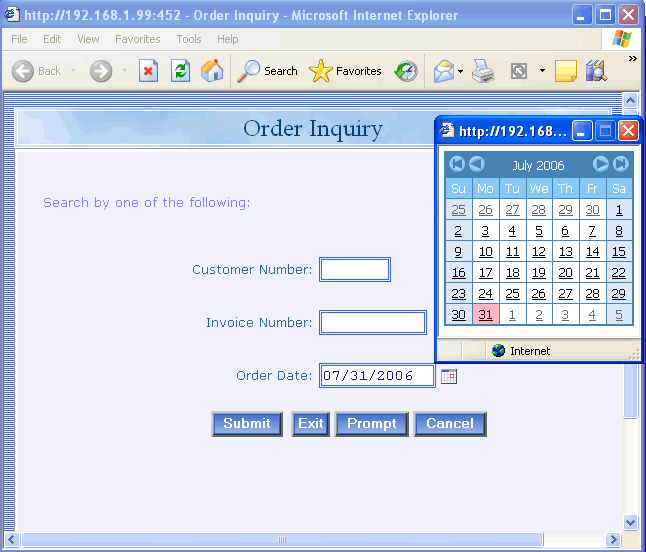Click the Order Date input field

click(377, 376)
